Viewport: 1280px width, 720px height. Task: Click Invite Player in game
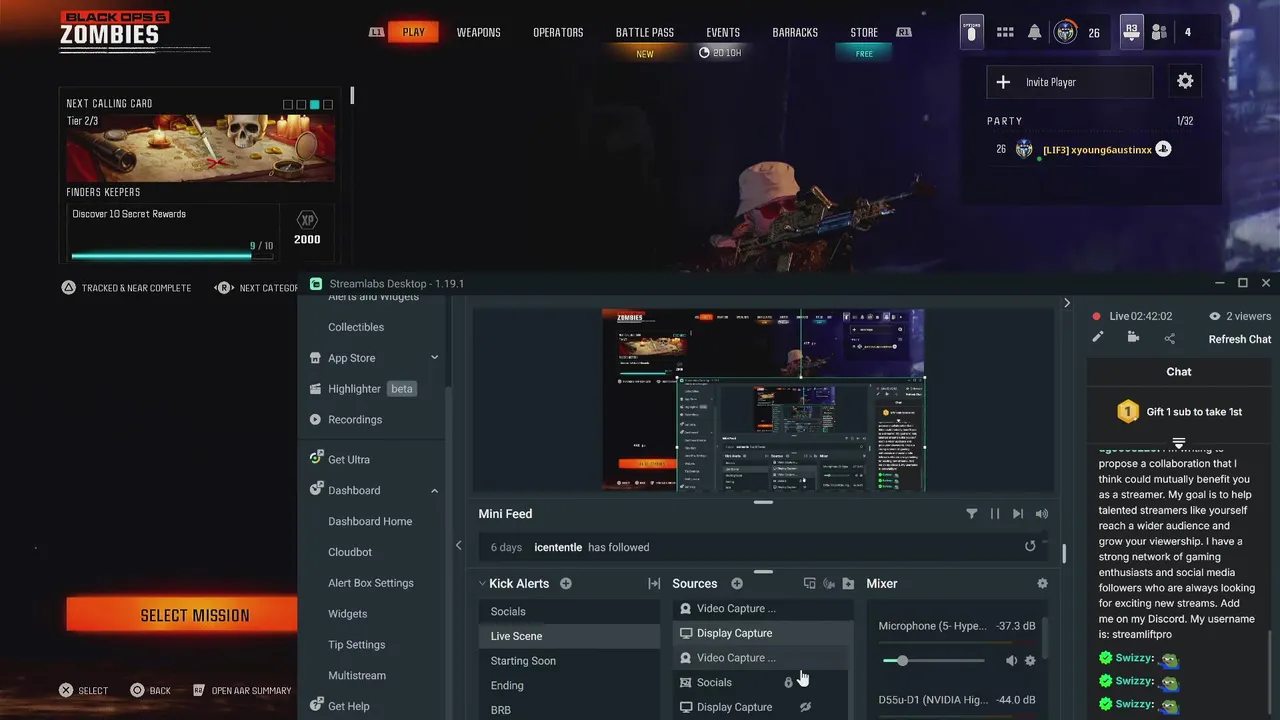tap(1070, 82)
